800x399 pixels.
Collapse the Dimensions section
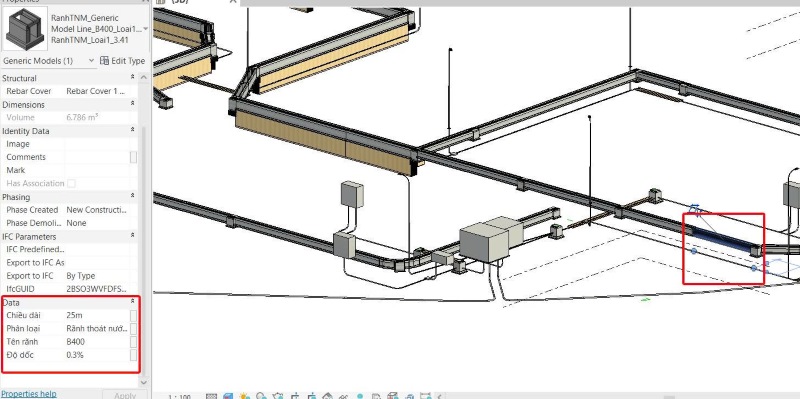tap(133, 104)
